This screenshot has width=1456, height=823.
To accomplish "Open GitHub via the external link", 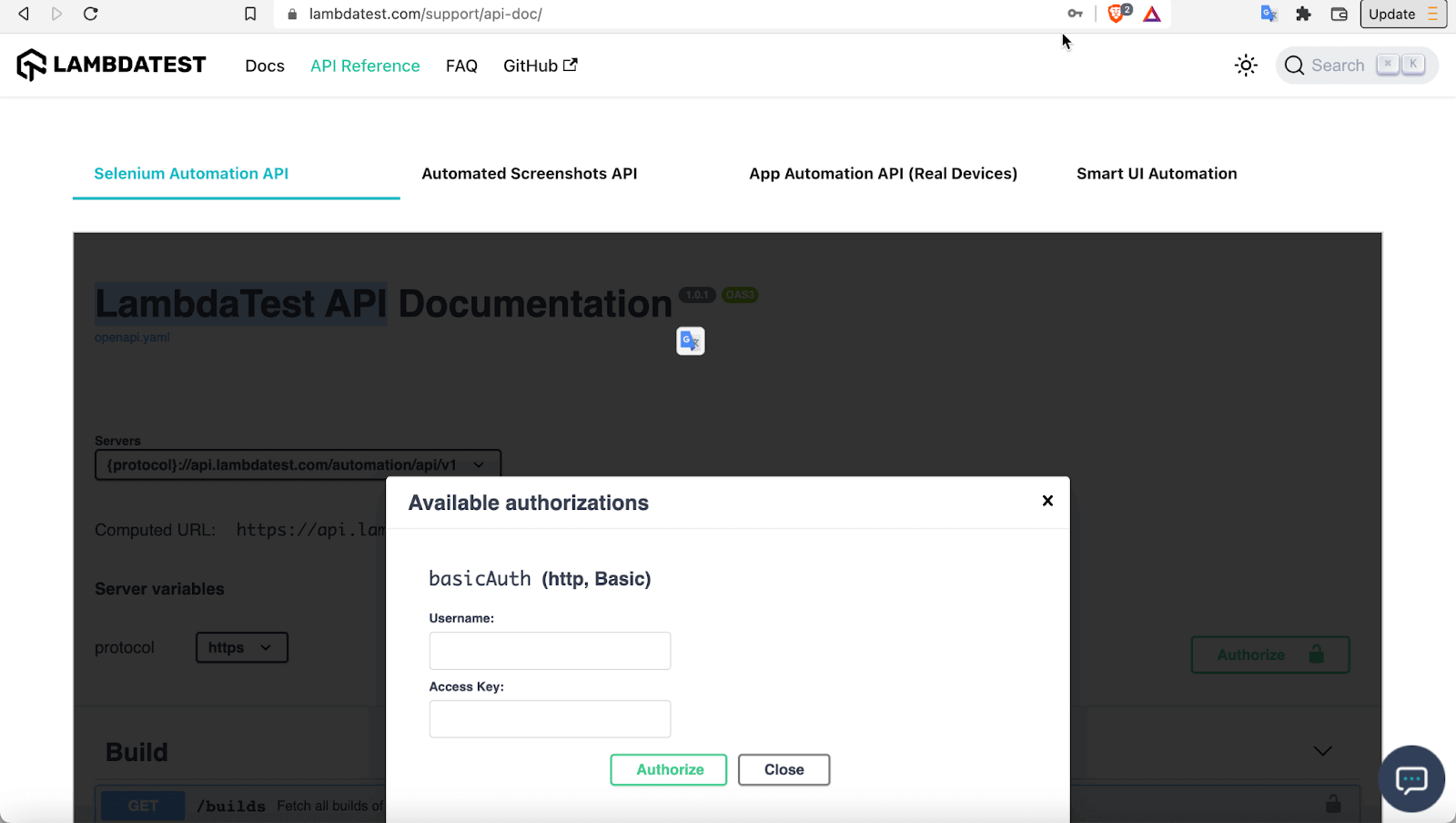I will pyautogui.click(x=539, y=65).
